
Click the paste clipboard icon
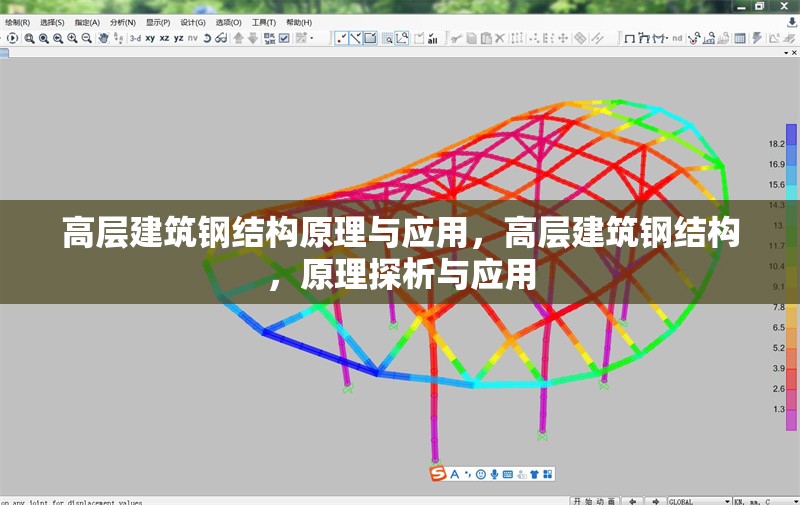click(486, 38)
